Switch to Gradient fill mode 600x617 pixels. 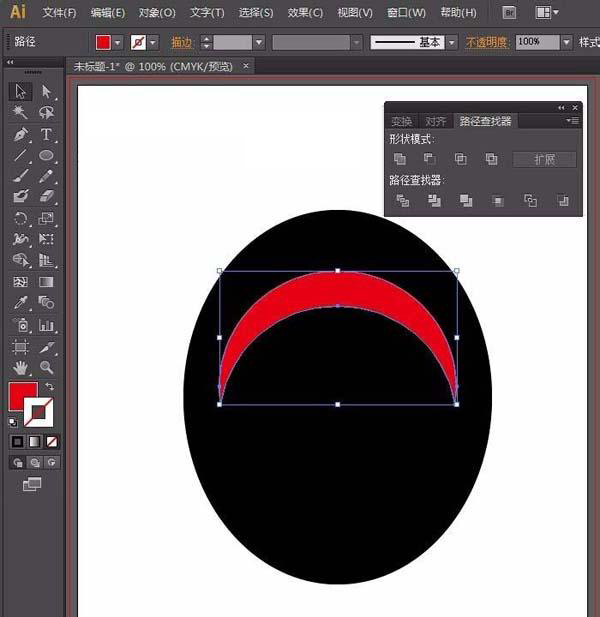[x=34, y=441]
